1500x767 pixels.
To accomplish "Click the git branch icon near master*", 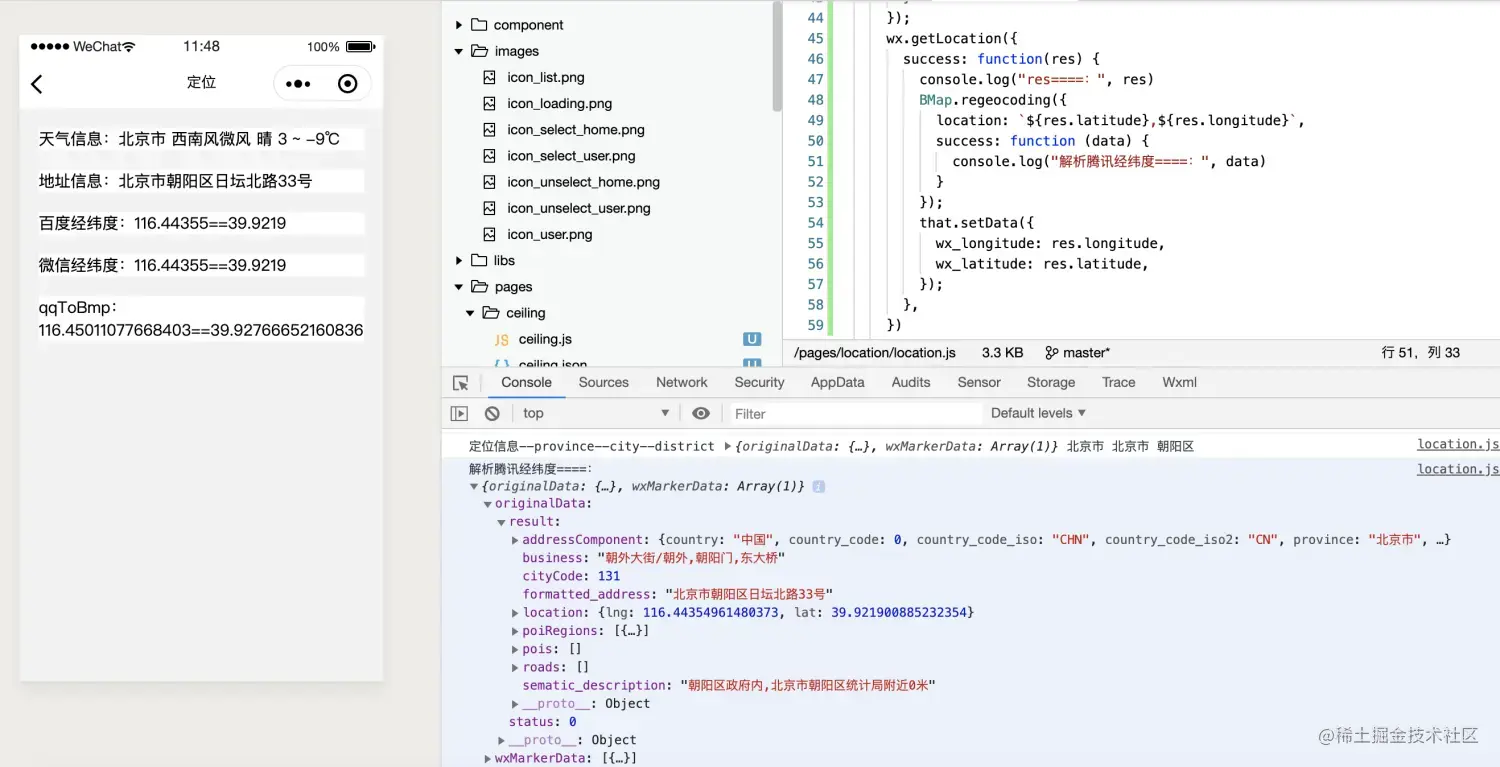I will tap(1051, 353).
